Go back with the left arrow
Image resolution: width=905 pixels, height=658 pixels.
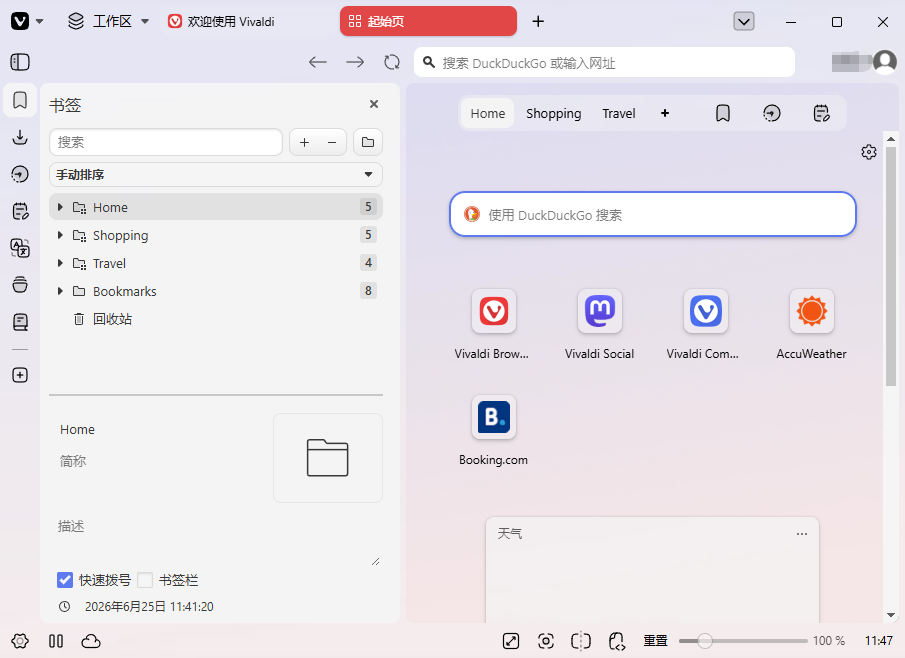[x=317, y=62]
